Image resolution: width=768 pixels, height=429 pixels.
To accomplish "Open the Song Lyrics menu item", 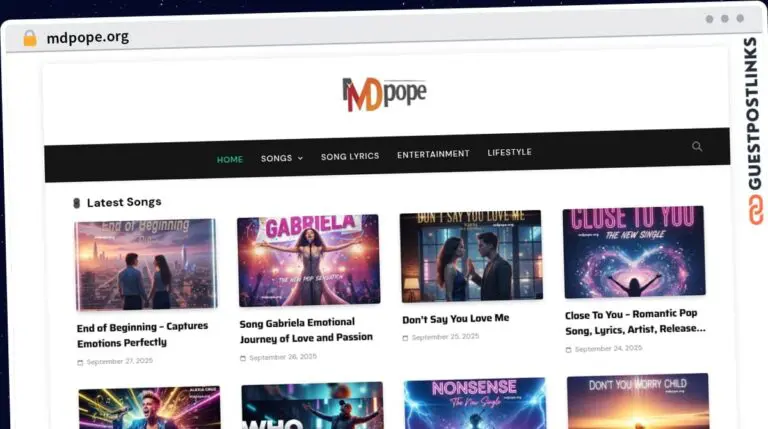I will (x=350, y=156).
